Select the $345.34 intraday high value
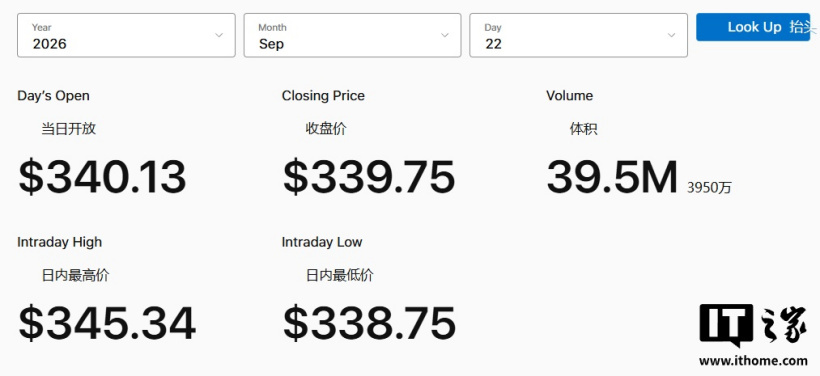The image size is (820, 376). 107,323
